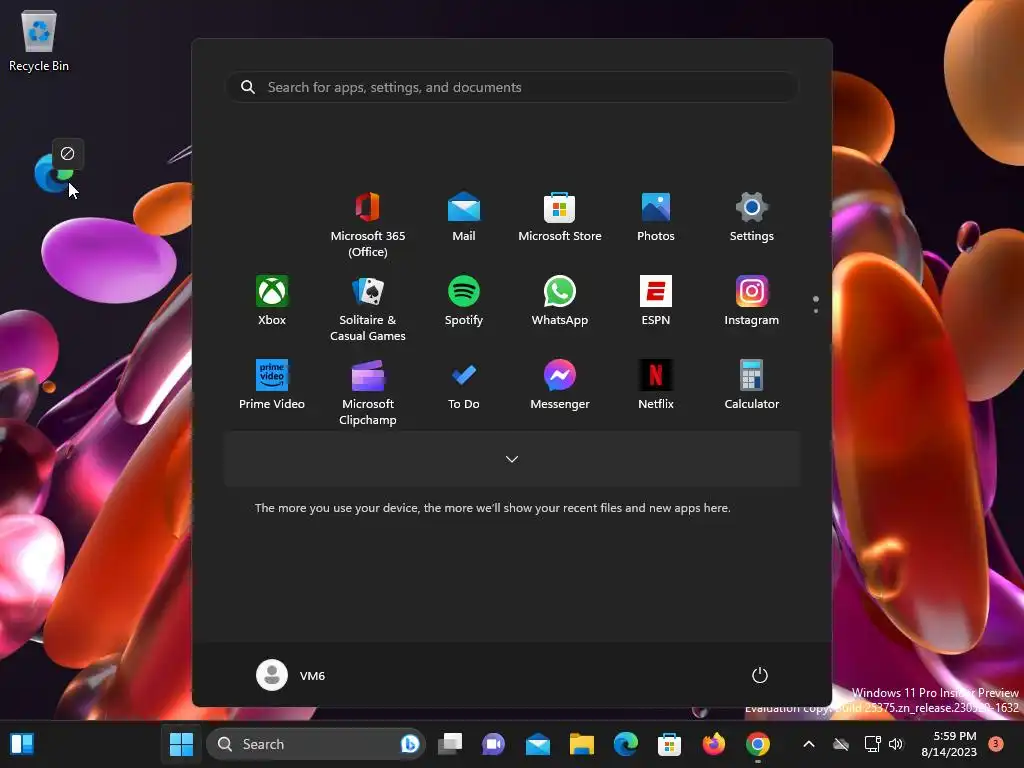Open notification badge showing 3
1024x768 pixels.
(x=996, y=744)
